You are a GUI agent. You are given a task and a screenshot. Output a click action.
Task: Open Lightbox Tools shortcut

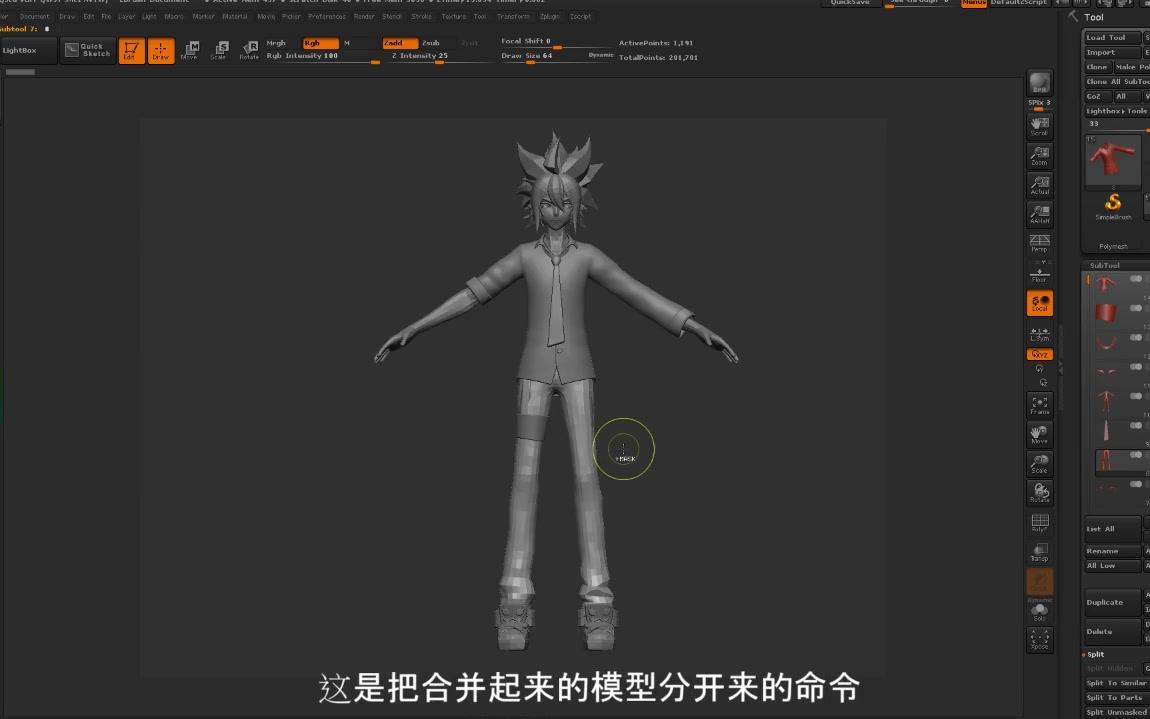click(1116, 111)
